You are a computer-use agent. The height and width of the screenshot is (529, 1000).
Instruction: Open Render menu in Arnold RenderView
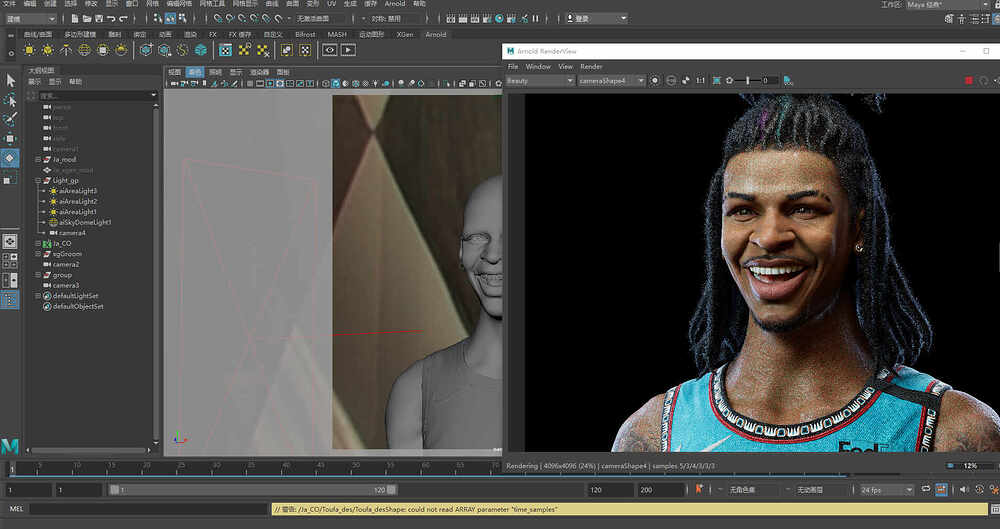click(x=591, y=66)
